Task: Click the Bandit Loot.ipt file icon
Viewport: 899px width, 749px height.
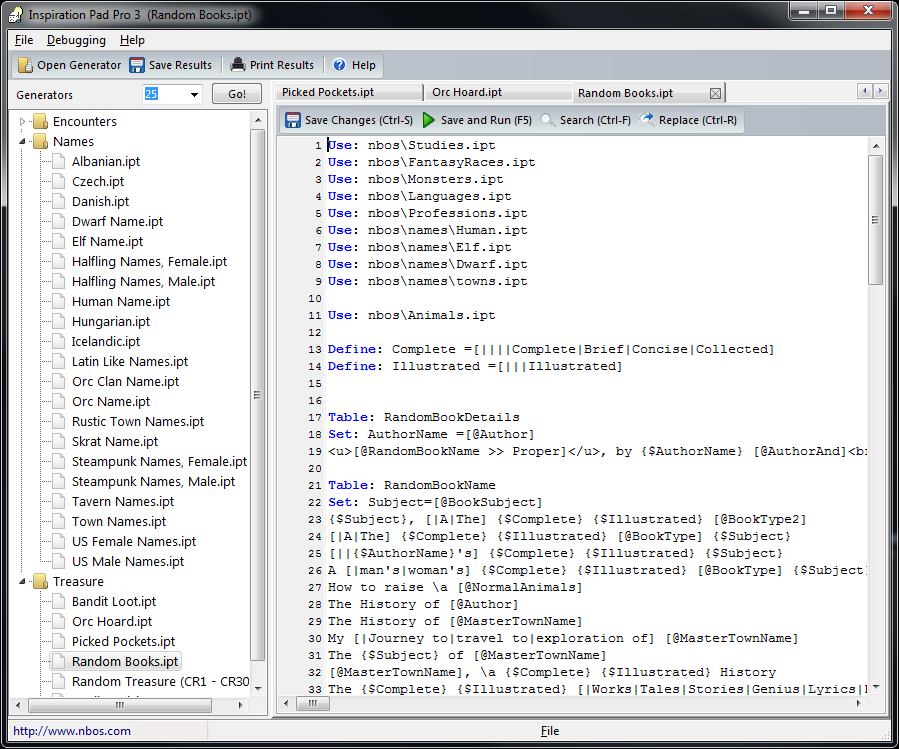Action: [58, 602]
